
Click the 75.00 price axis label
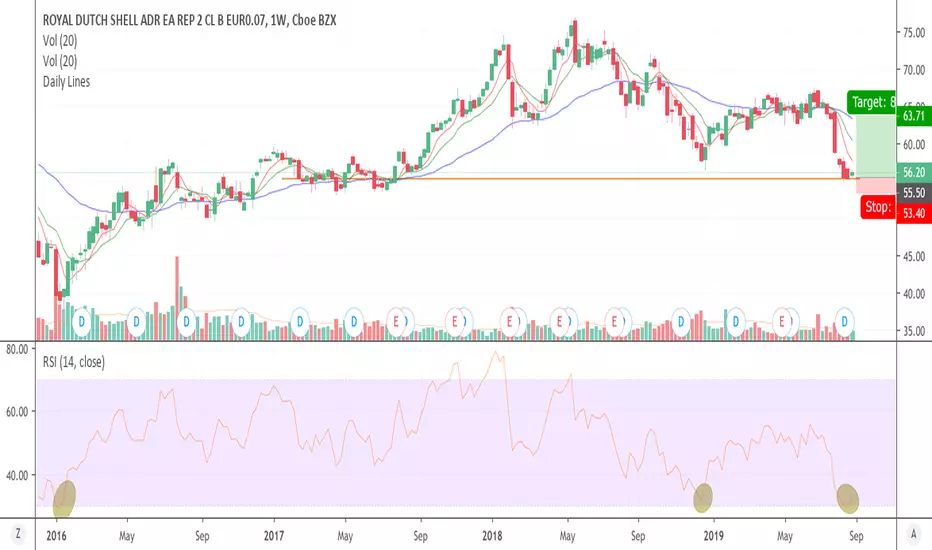(x=914, y=33)
